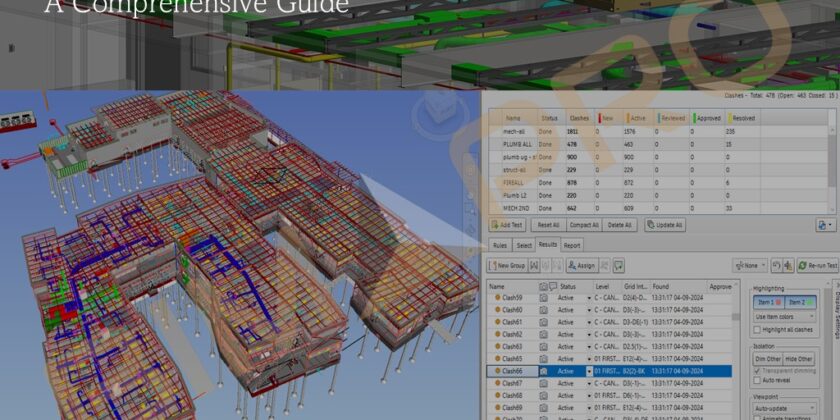840x420 pixels.
Task: Select the struct-all test row
Action: tap(658, 170)
